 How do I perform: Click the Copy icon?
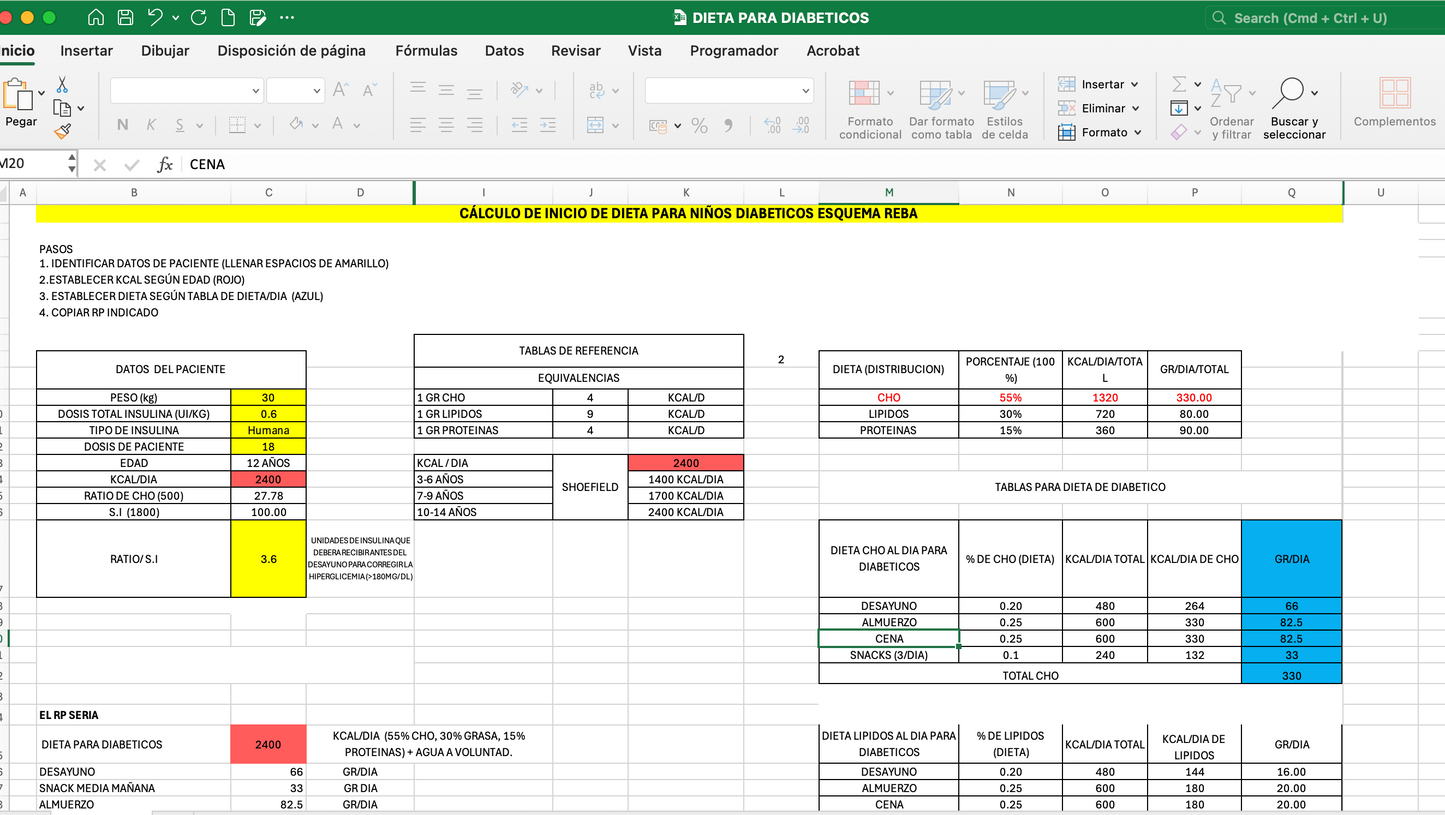coord(63,108)
